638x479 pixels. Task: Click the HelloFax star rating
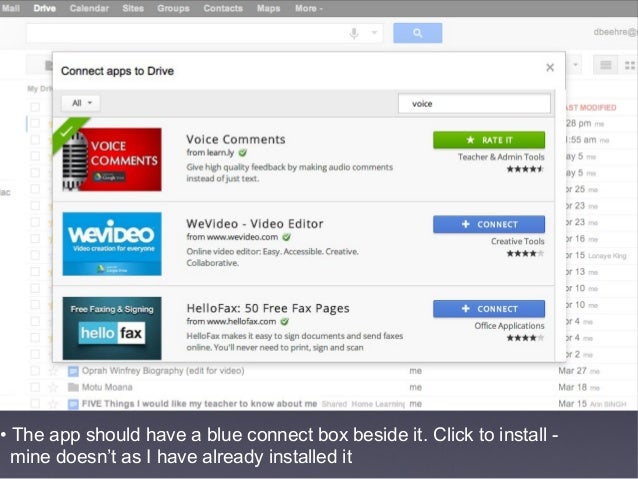click(x=525, y=338)
